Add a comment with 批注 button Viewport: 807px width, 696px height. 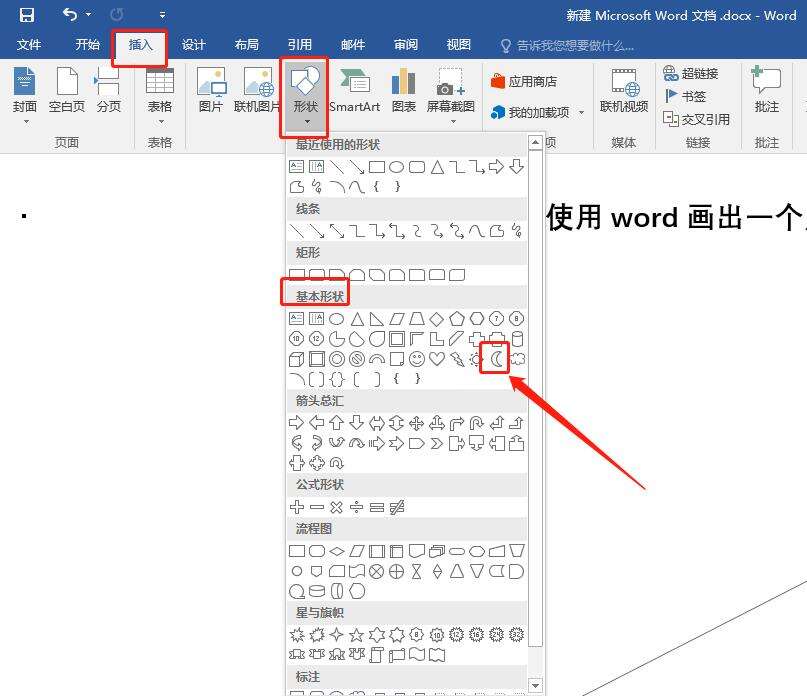767,90
